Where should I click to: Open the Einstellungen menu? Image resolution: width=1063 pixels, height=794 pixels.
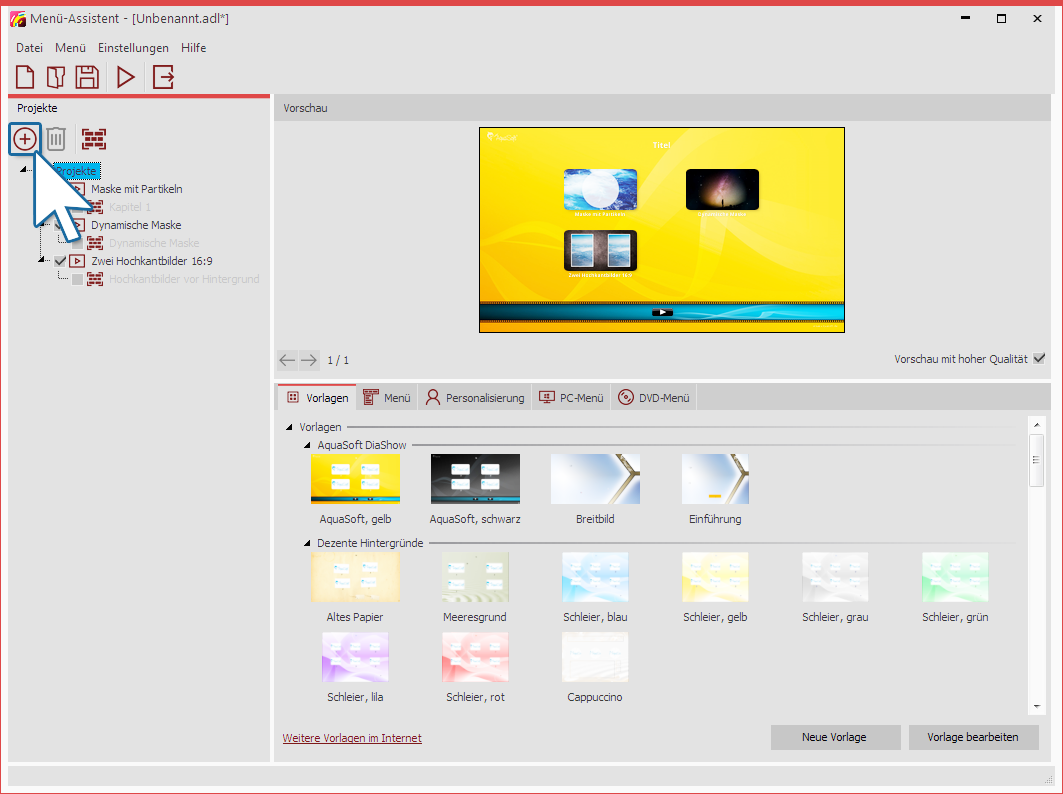click(133, 48)
